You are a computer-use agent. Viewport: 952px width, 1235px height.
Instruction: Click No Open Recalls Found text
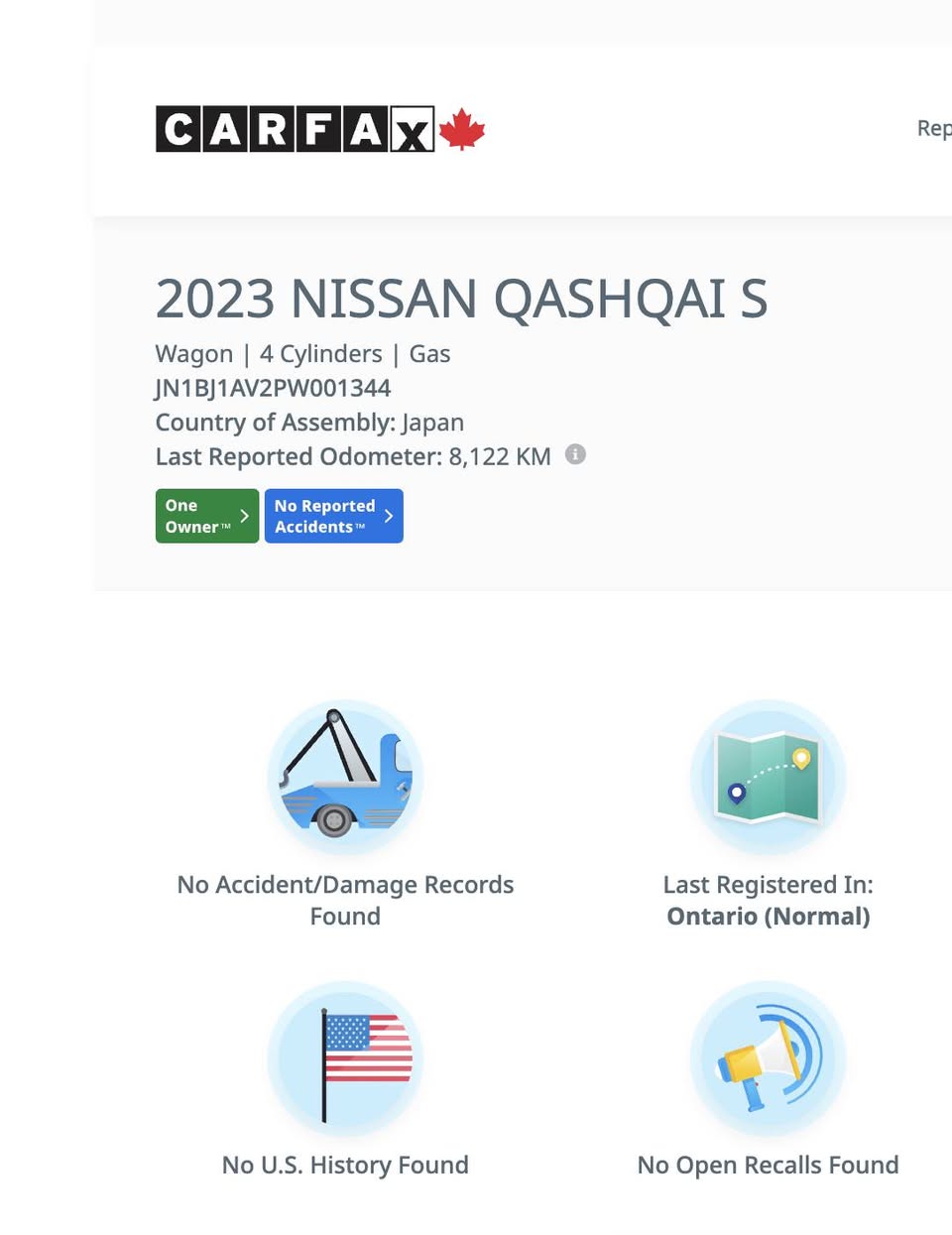point(769,1165)
